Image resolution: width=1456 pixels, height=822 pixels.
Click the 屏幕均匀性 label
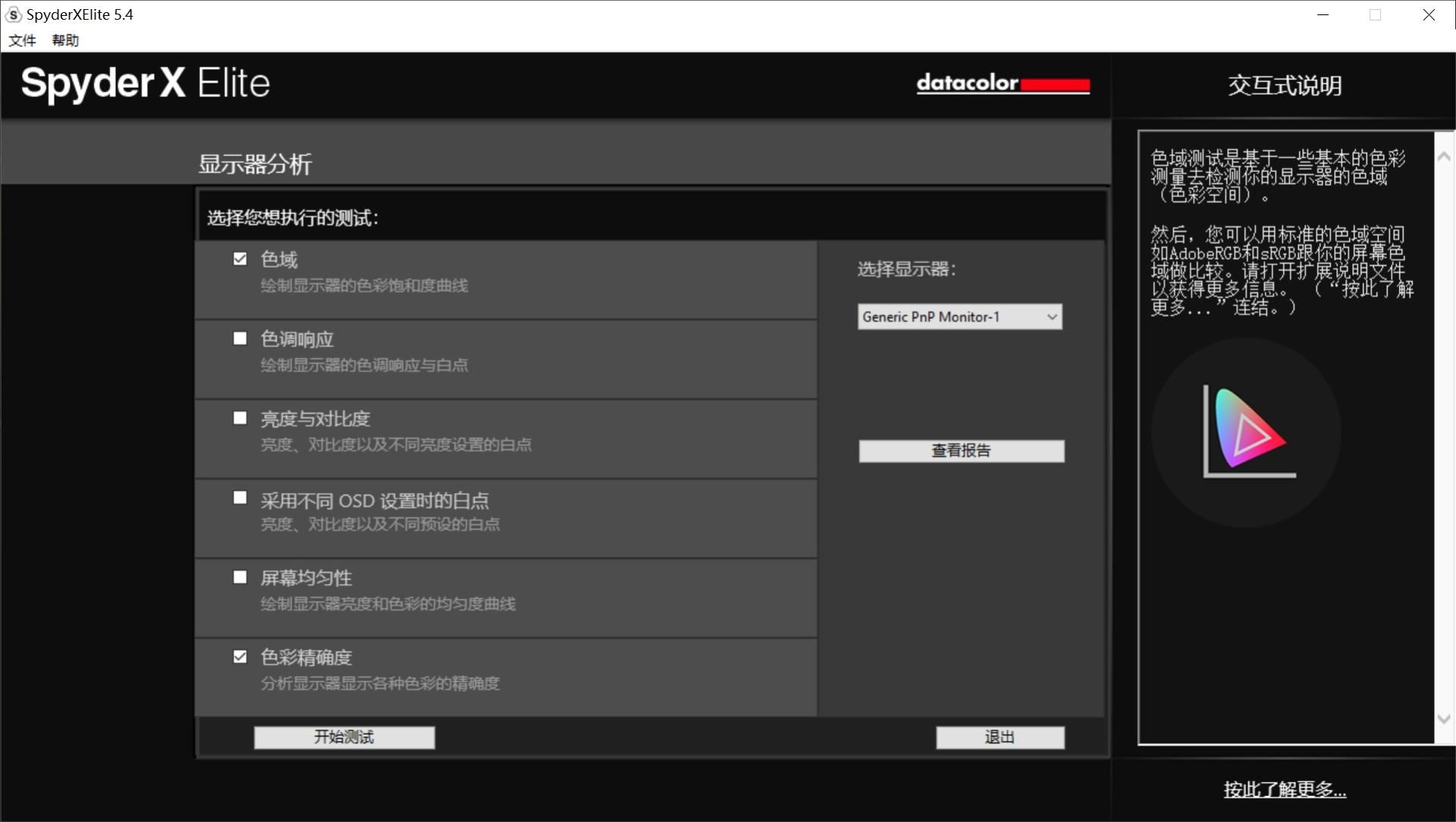pos(306,578)
